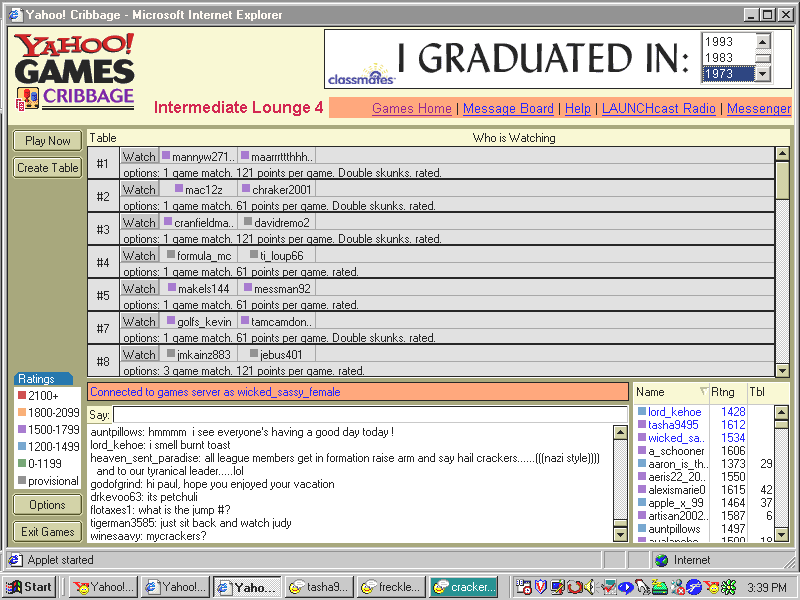Screen dimensions: 800x600
Task: Watch table #5 with makels144
Action: (139, 288)
